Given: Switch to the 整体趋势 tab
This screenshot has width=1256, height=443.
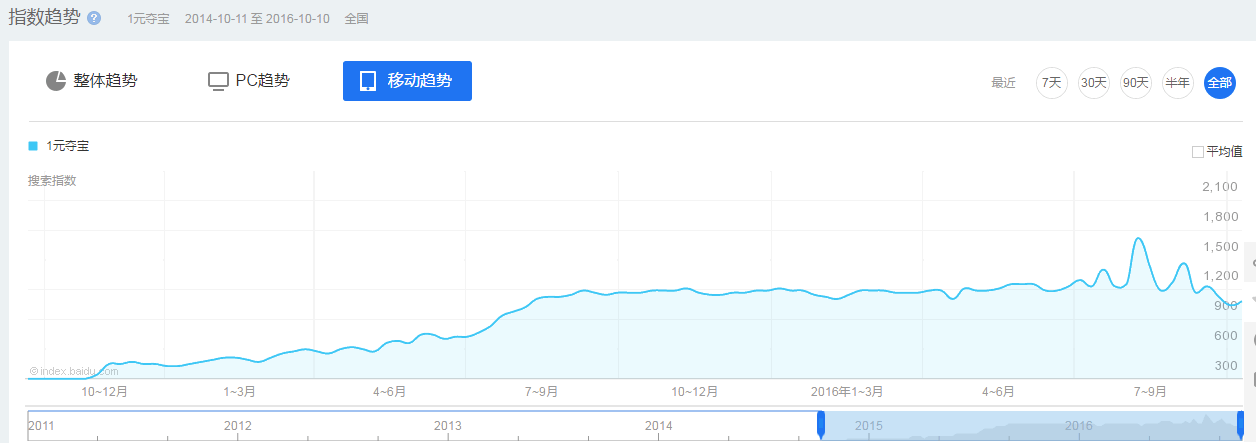Looking at the screenshot, I should 92,81.
